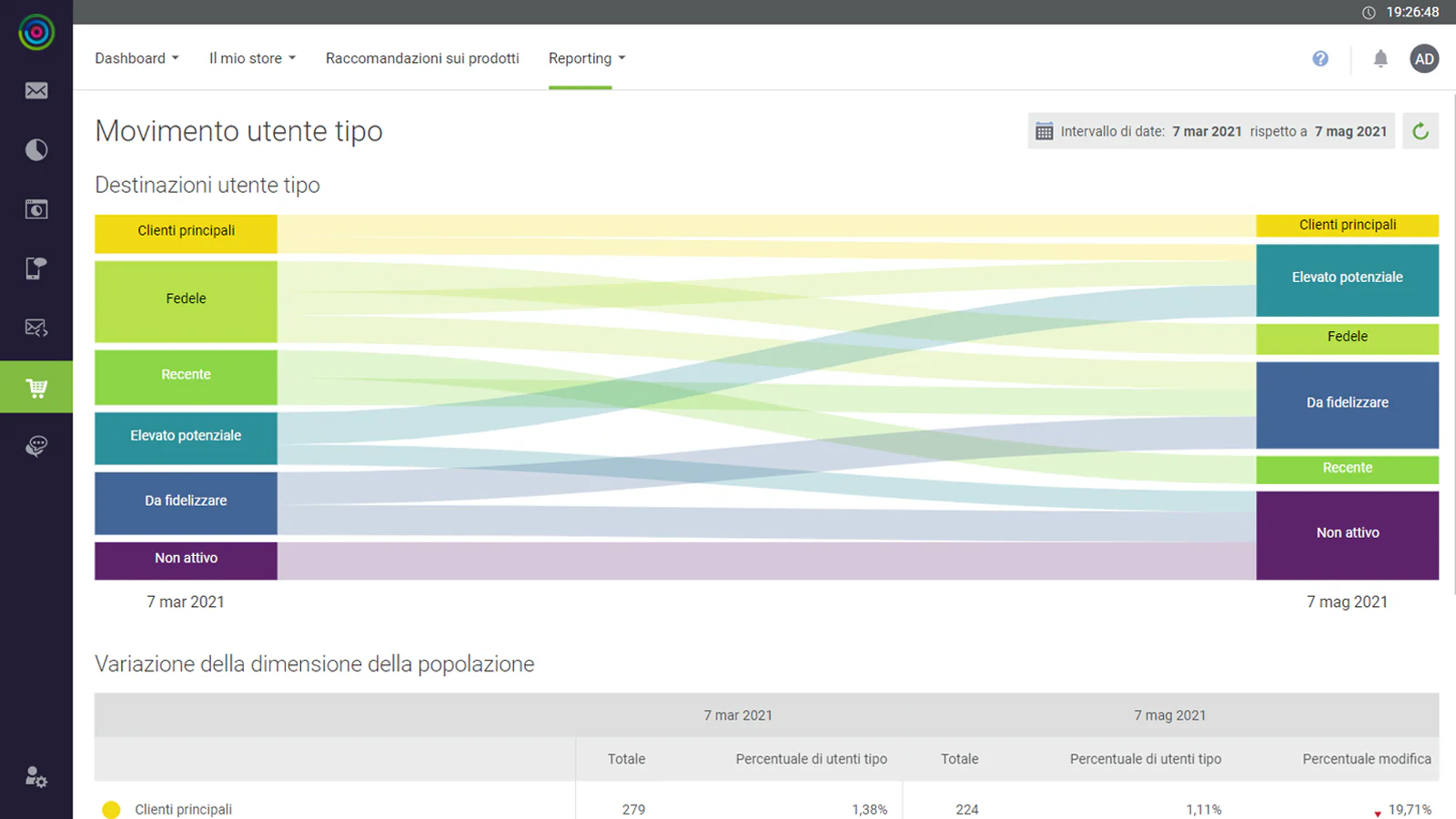
Task: Select the right Da fidelizzare block
Action: 1348,405
